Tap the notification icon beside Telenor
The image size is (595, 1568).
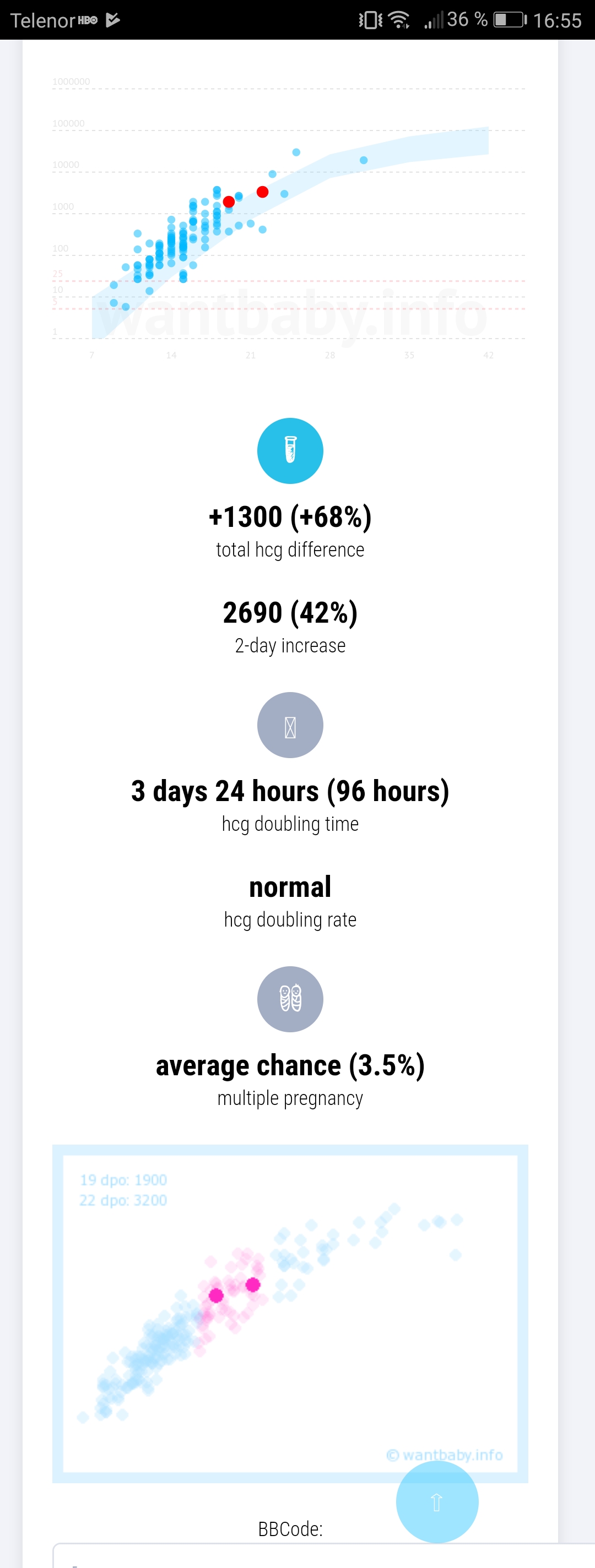tap(113, 20)
